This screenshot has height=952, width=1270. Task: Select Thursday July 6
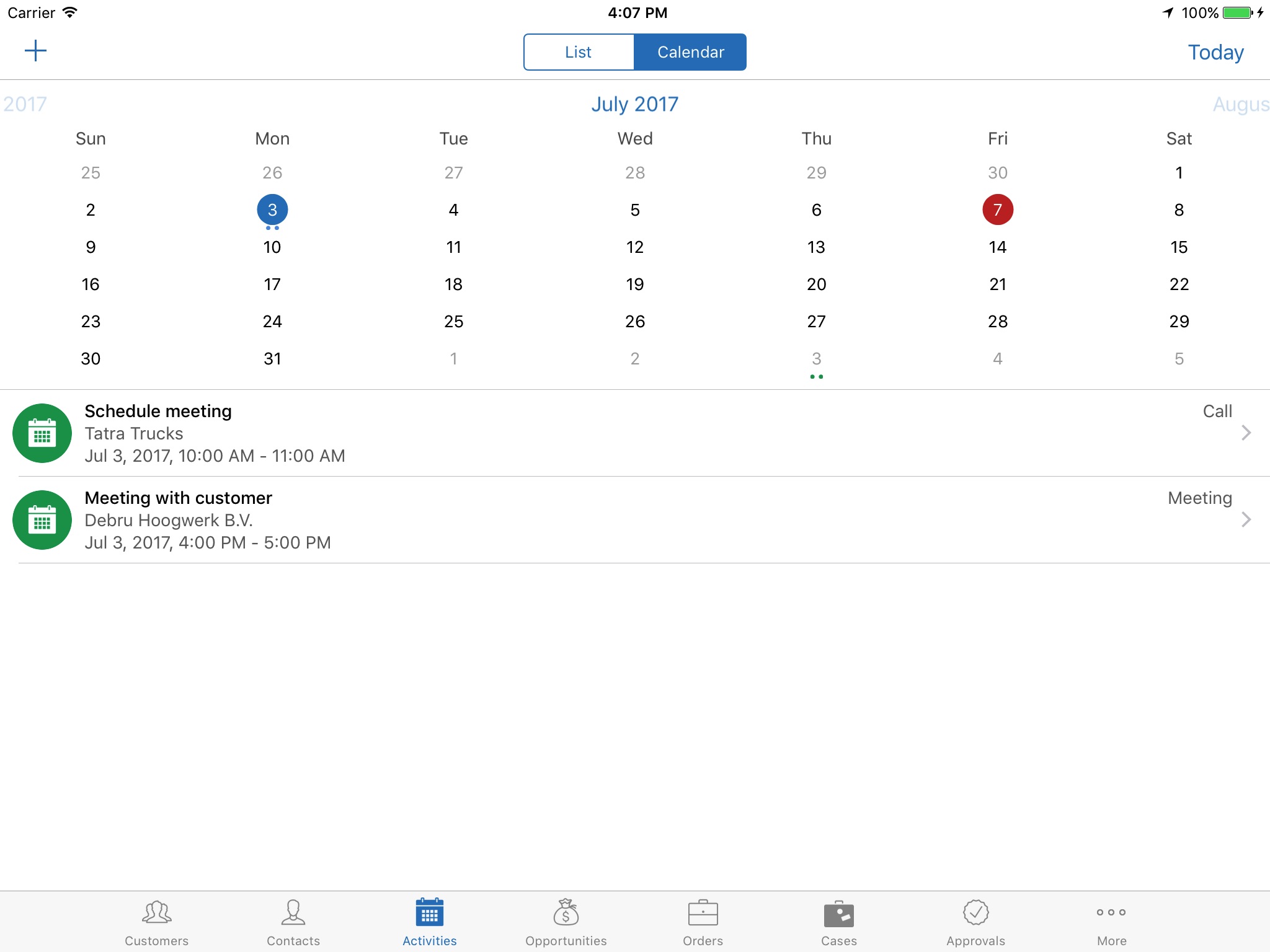(817, 210)
